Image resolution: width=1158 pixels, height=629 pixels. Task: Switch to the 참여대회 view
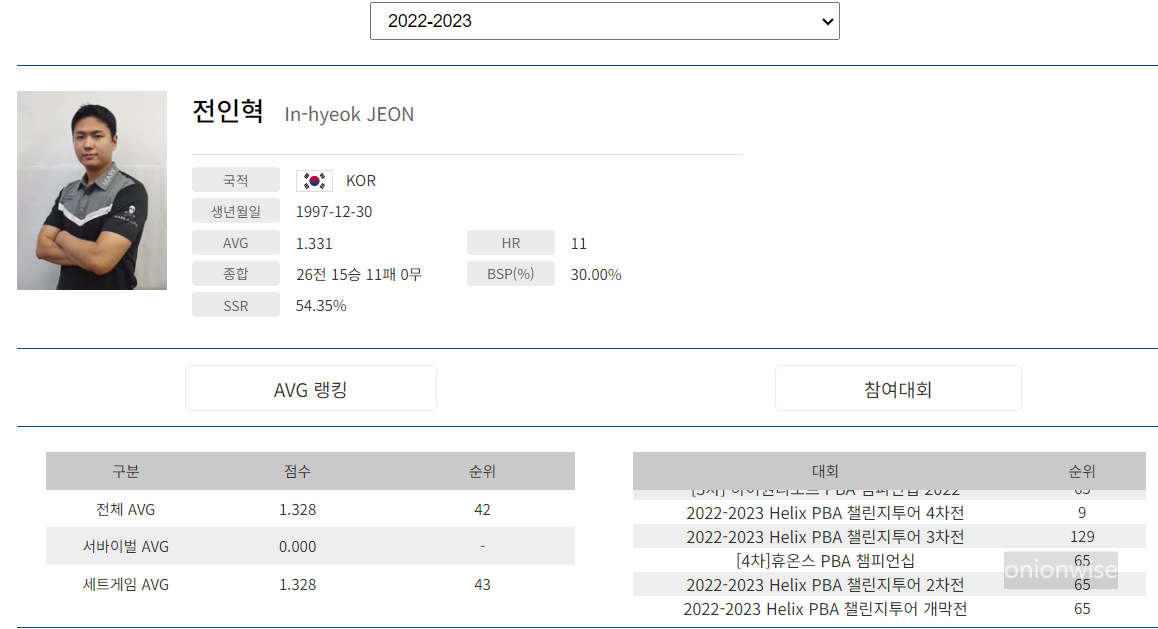[897, 388]
